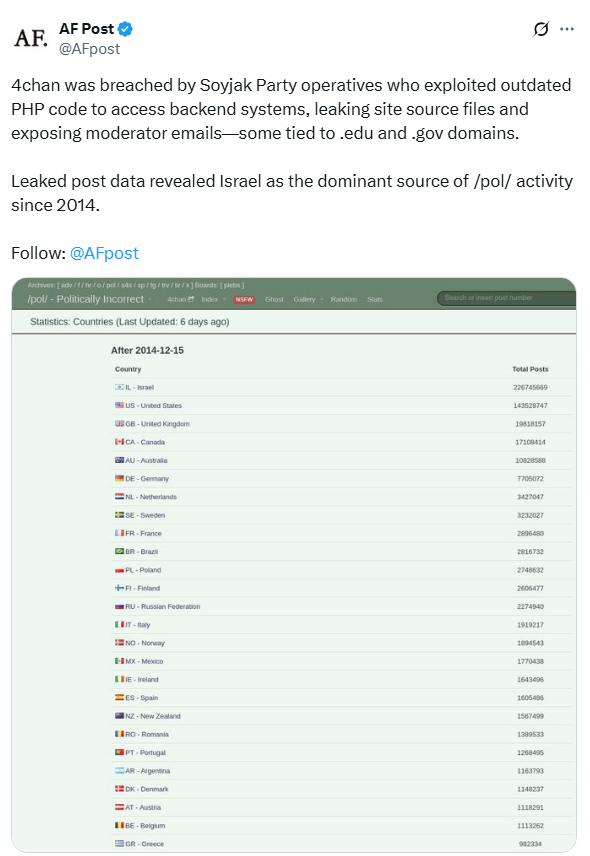Image resolution: width=590 pixels, height=856 pixels.
Task: Select the Ghost menu item
Action: click(274, 299)
